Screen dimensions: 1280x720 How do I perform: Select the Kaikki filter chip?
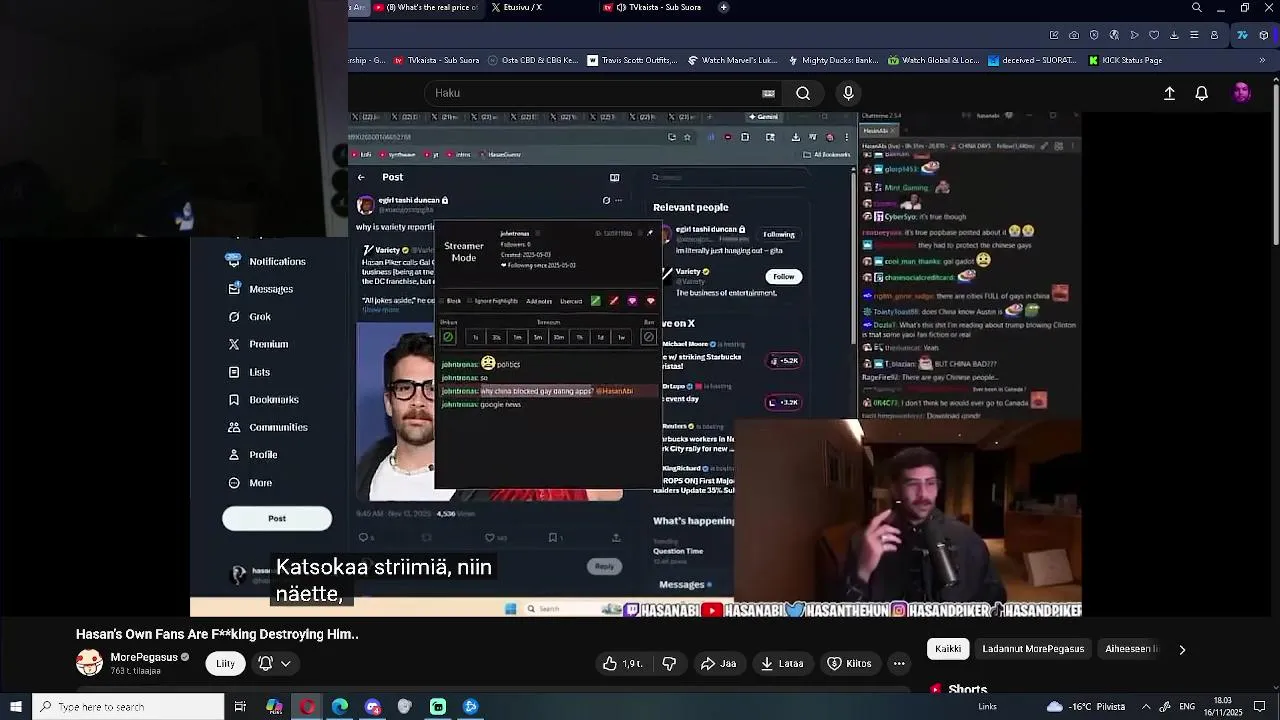[948, 649]
